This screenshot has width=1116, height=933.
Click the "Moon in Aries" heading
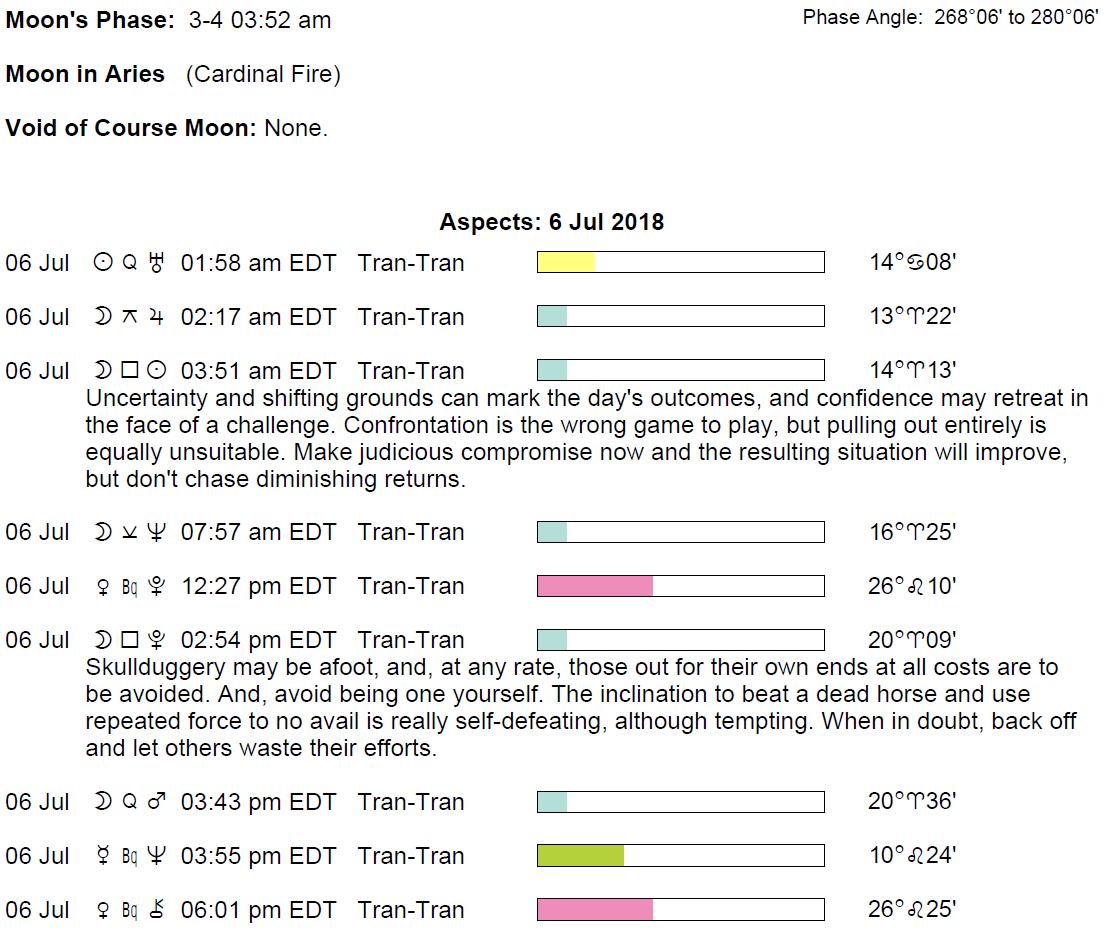pyautogui.click(x=85, y=74)
